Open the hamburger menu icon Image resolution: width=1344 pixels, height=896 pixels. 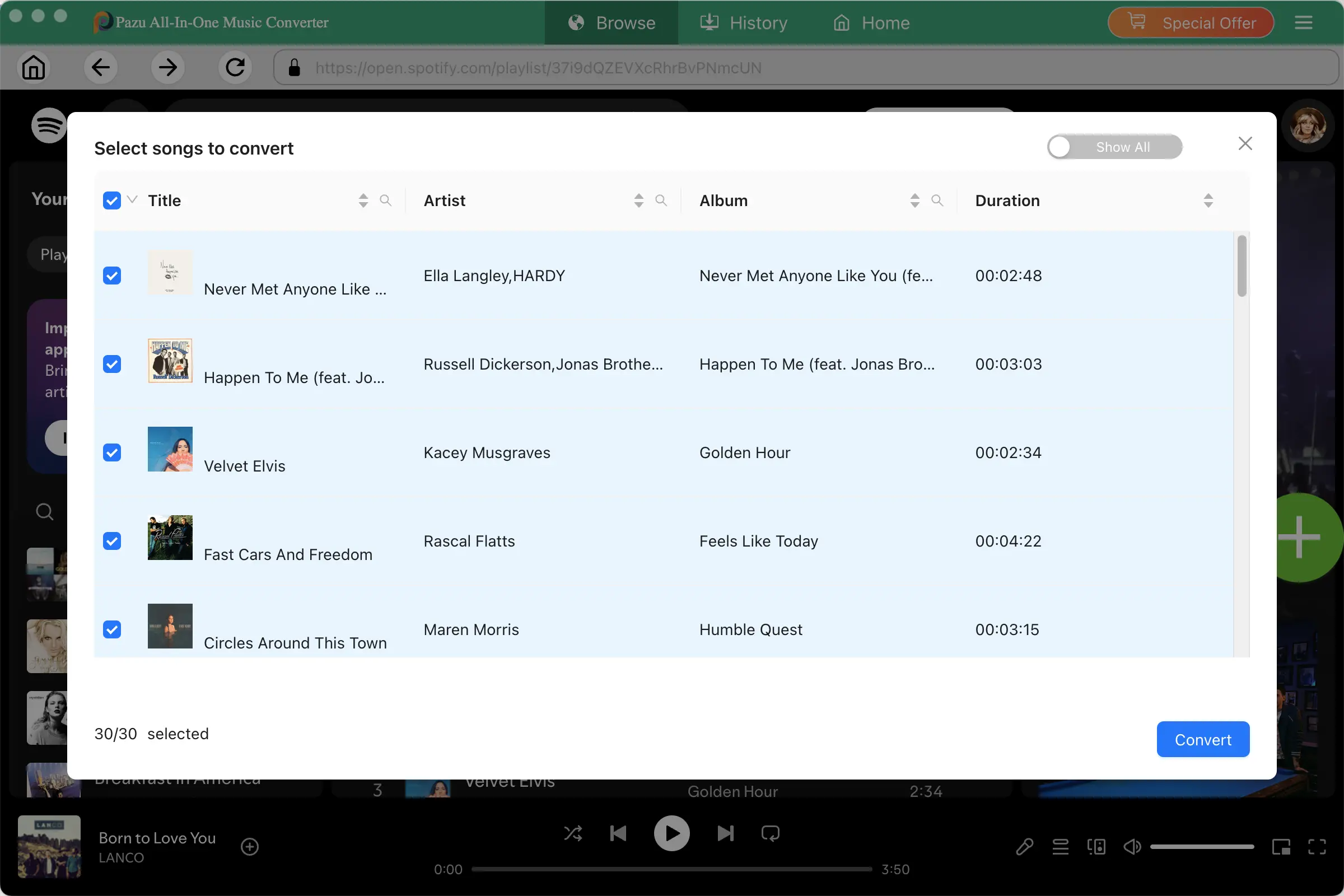(1304, 22)
